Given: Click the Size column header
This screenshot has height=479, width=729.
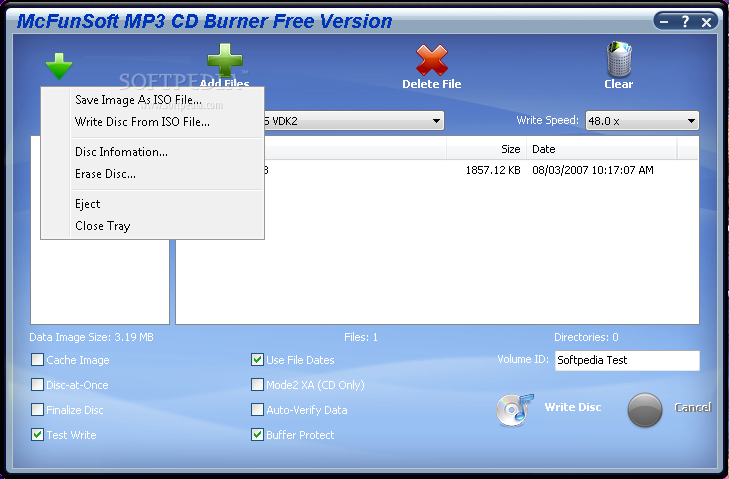Looking at the screenshot, I should 486,149.
